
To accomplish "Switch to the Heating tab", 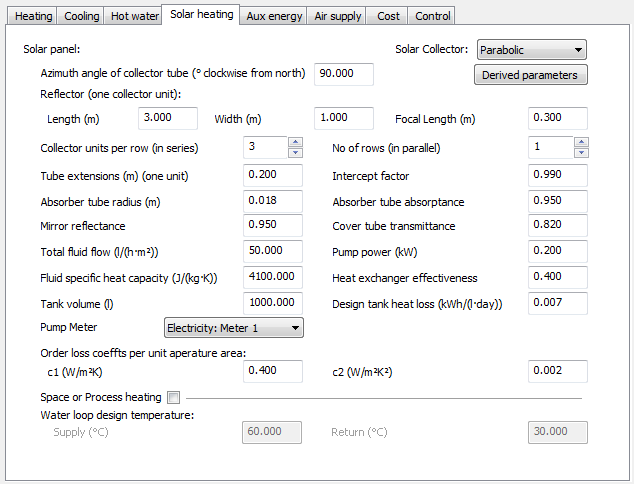I will click(33, 16).
